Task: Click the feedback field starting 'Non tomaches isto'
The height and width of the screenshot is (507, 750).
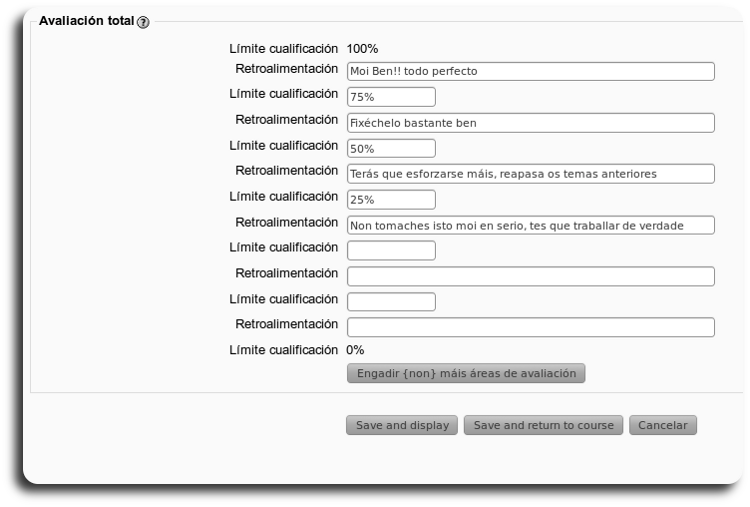Action: (530, 225)
